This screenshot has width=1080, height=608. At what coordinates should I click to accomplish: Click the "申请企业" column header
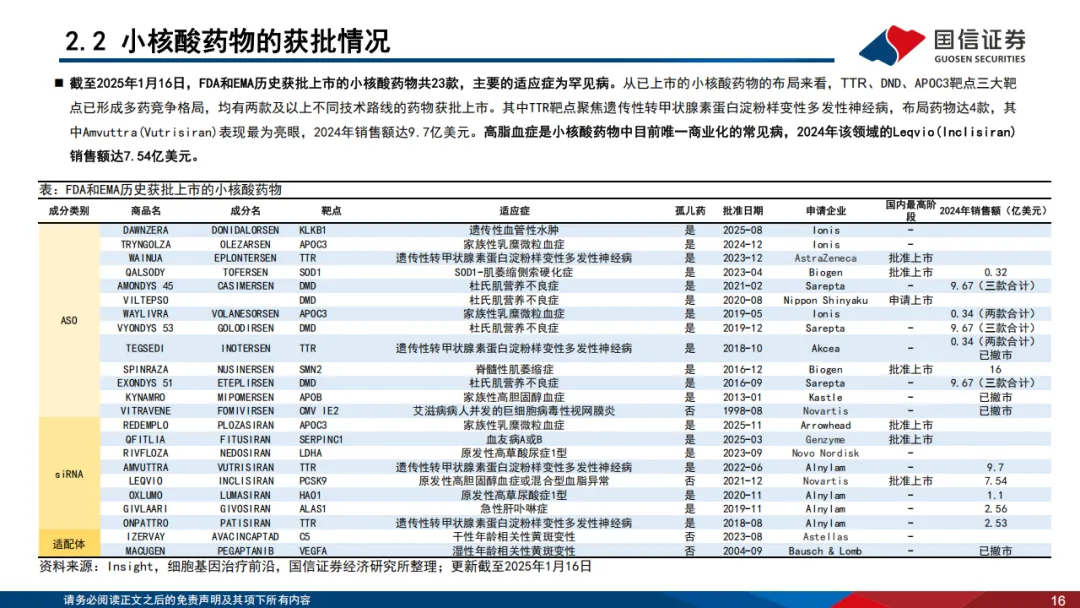826,211
